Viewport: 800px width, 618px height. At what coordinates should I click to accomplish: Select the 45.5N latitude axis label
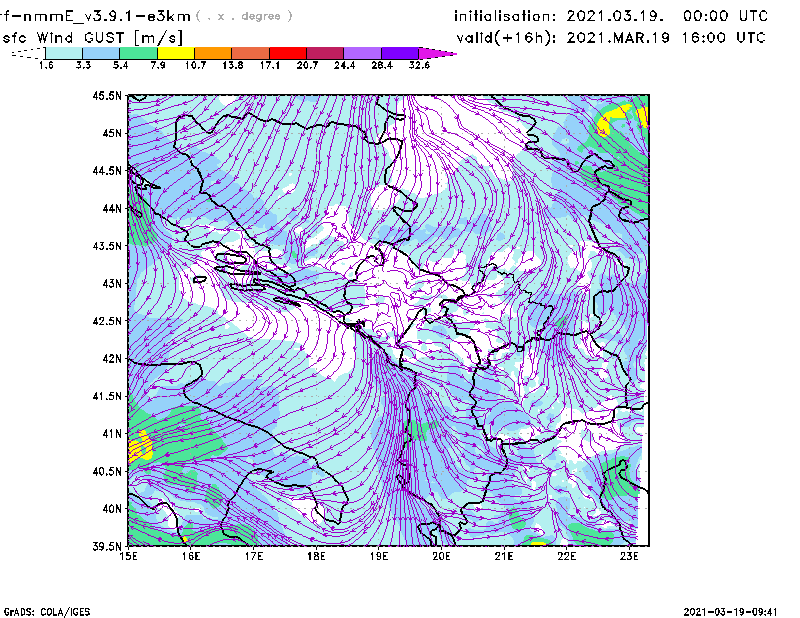107,96
